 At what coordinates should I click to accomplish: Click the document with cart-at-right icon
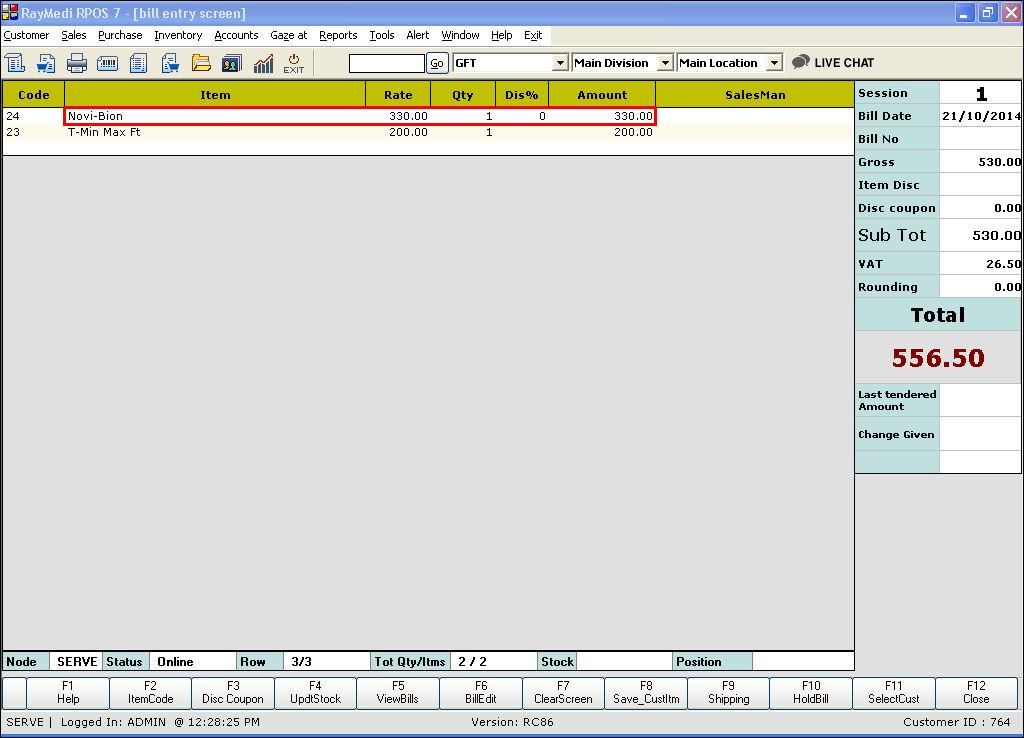tap(170, 63)
